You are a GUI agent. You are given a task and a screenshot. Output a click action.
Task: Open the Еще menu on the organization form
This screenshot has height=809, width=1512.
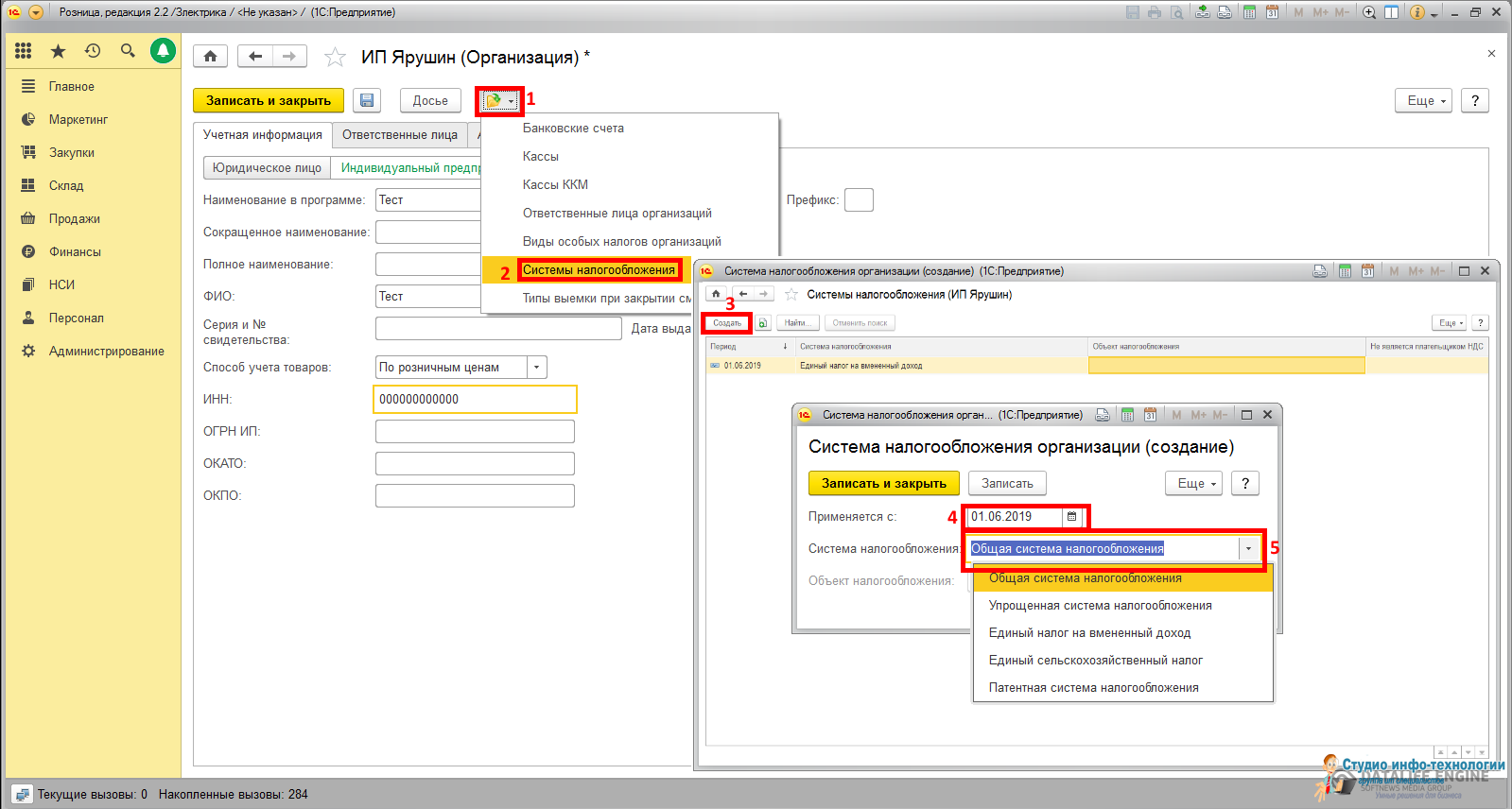1426,101
